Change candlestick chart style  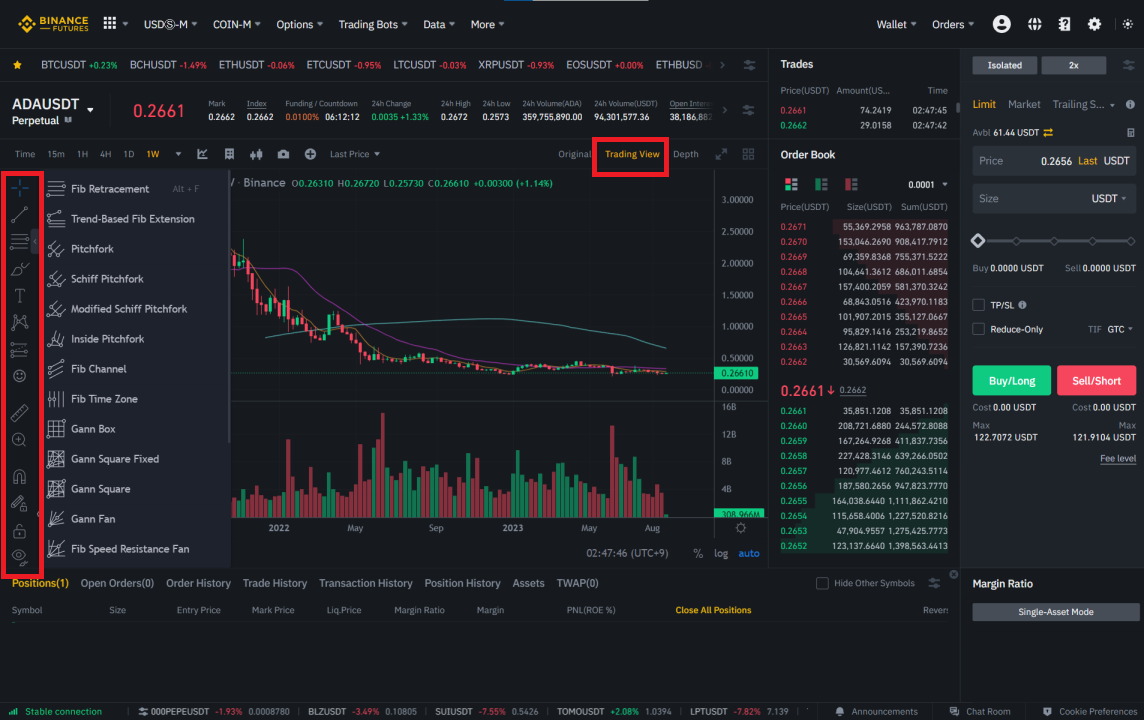point(256,154)
